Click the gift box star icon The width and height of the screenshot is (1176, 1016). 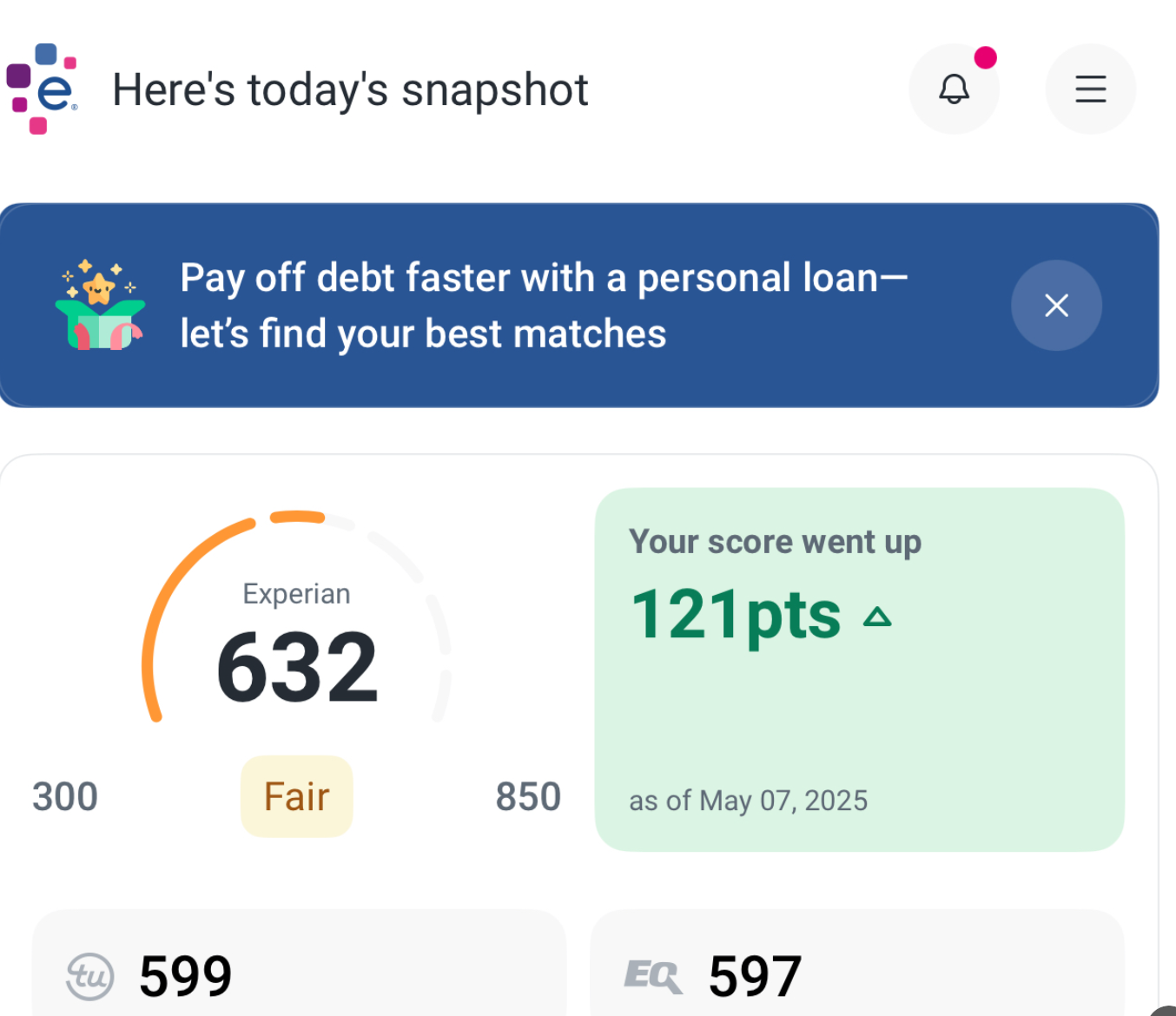pyautogui.click(x=100, y=305)
